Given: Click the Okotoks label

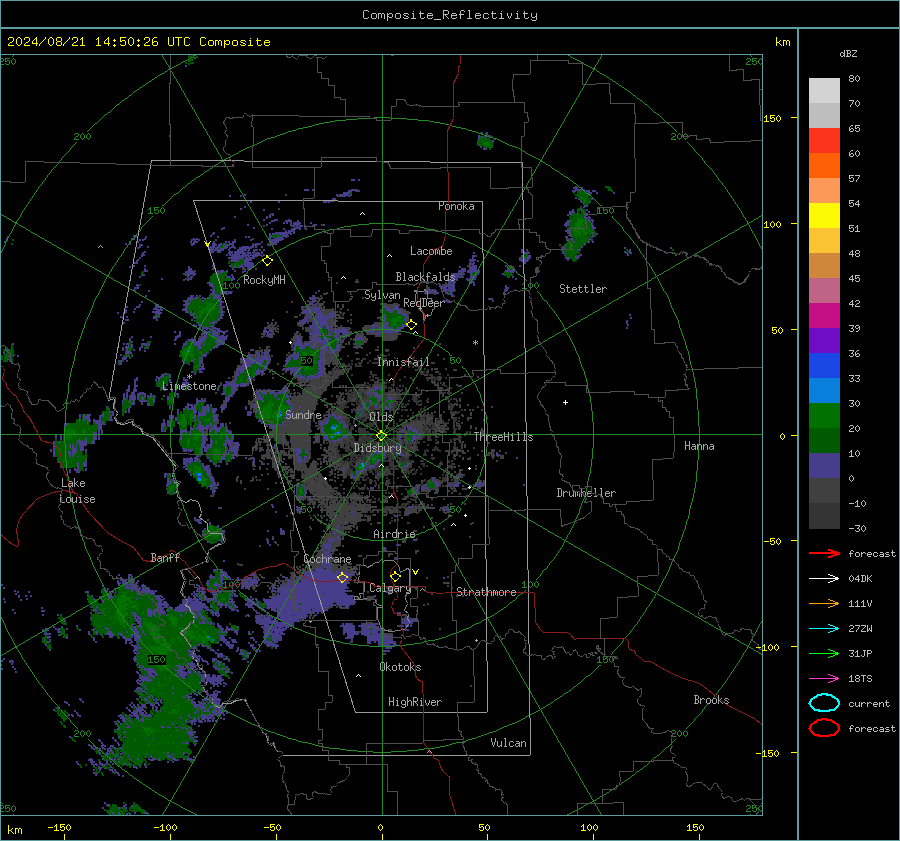Looking at the screenshot, I should [400, 667].
